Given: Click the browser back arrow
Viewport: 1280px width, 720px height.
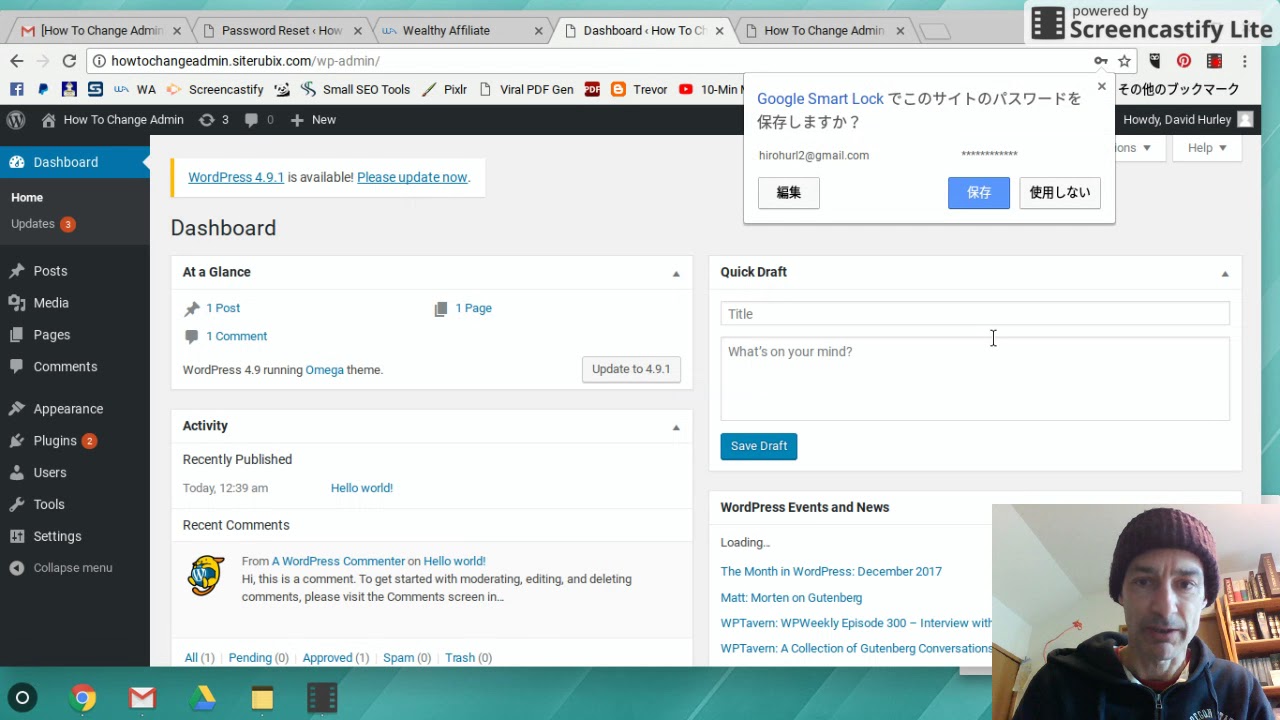Looking at the screenshot, I should (x=17, y=61).
